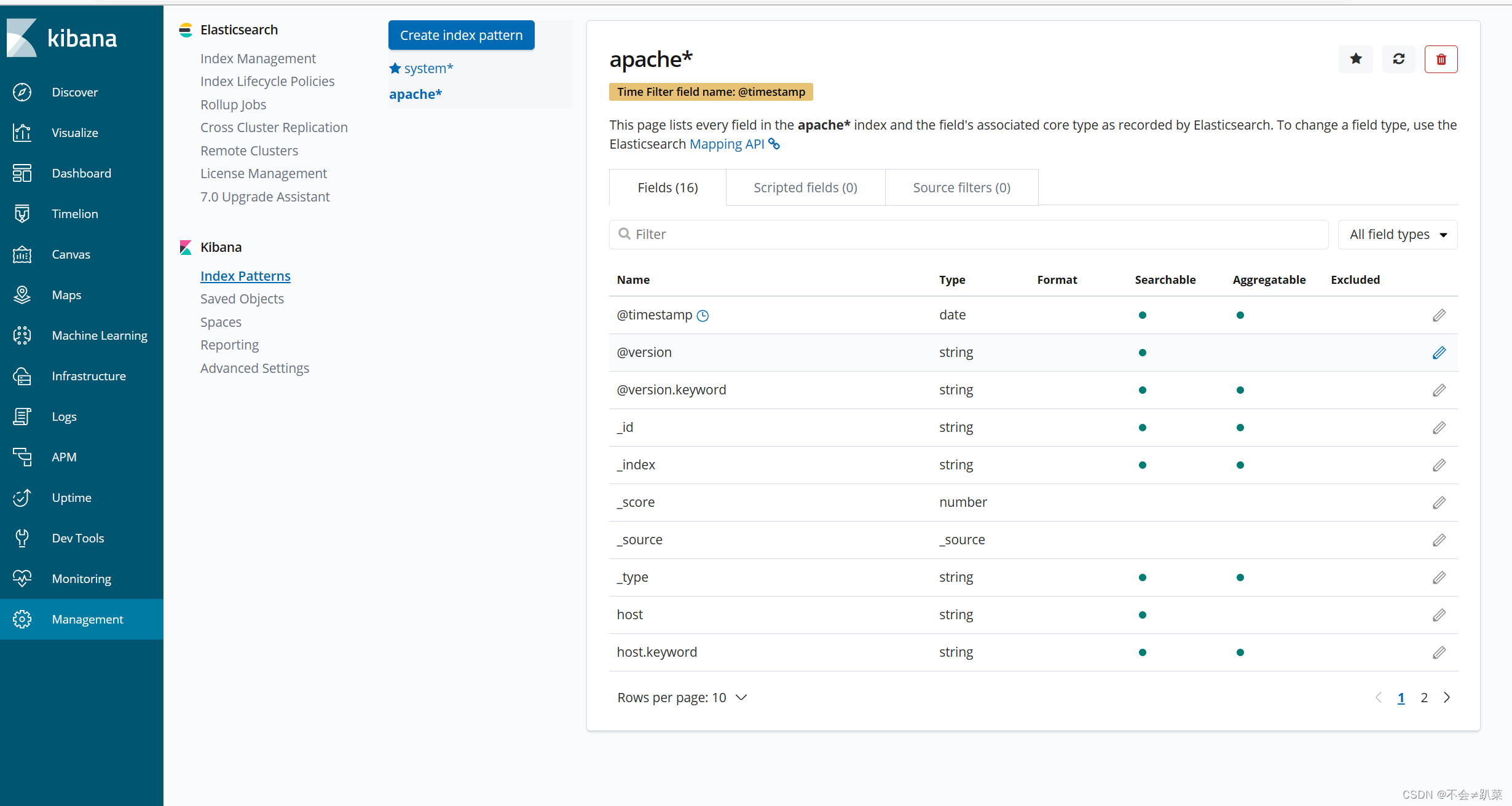The width and height of the screenshot is (1512, 806).
Task: Click Searchable column header
Action: coord(1165,280)
